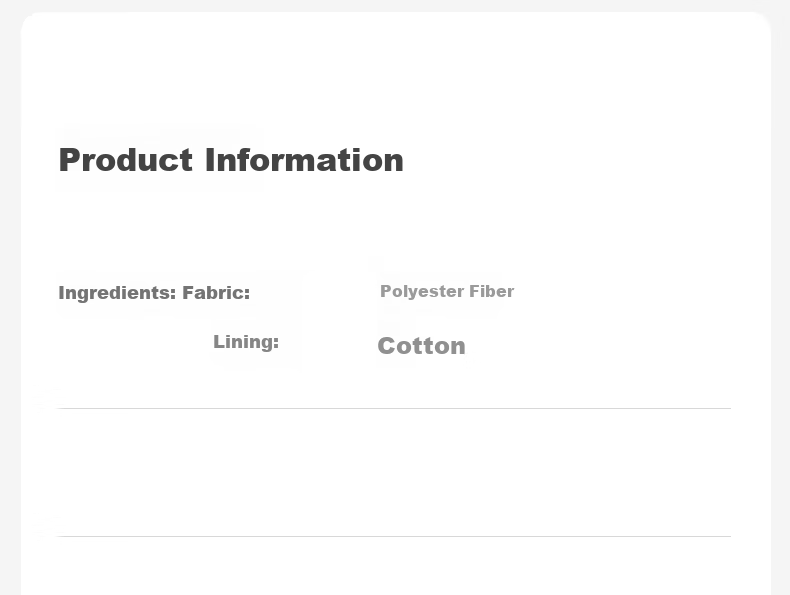This screenshot has height=595, width=790.
Task: Click the empty row between the two dividers
Action: pyautogui.click(x=393, y=473)
